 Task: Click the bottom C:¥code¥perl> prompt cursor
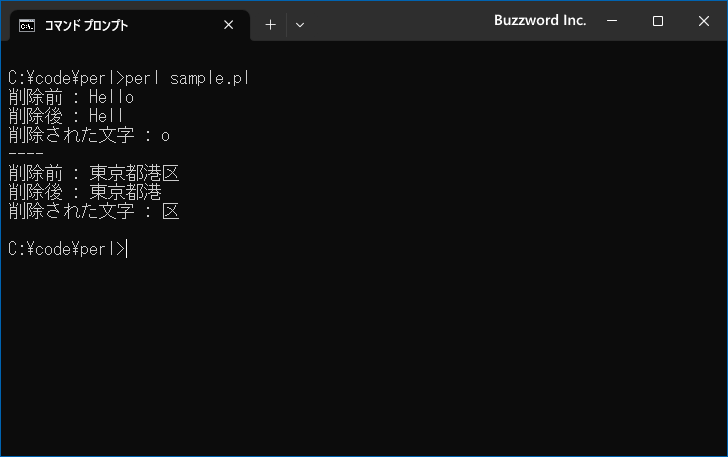point(126,249)
